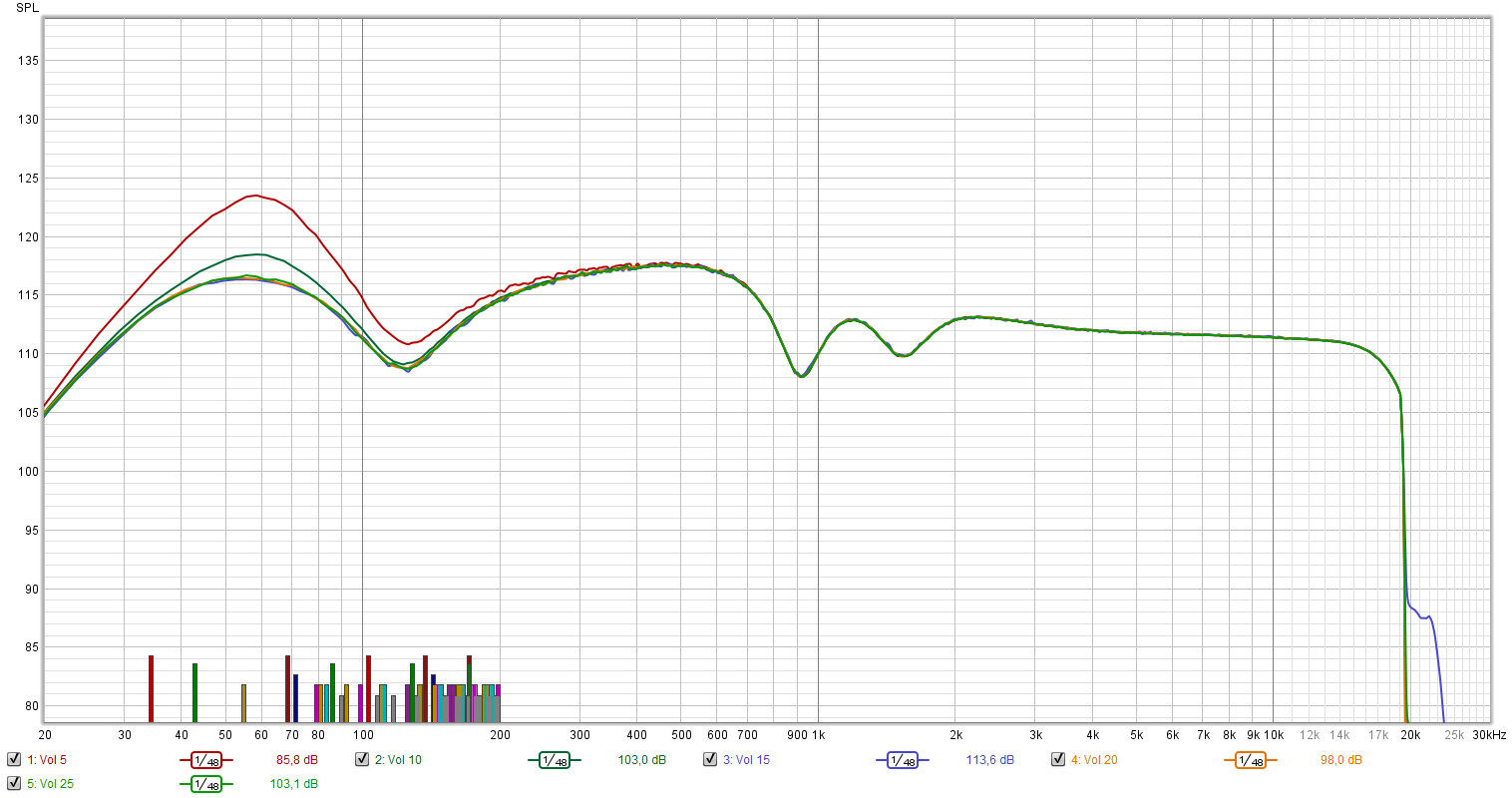Click the 30kHz frequency axis label

1489,735
